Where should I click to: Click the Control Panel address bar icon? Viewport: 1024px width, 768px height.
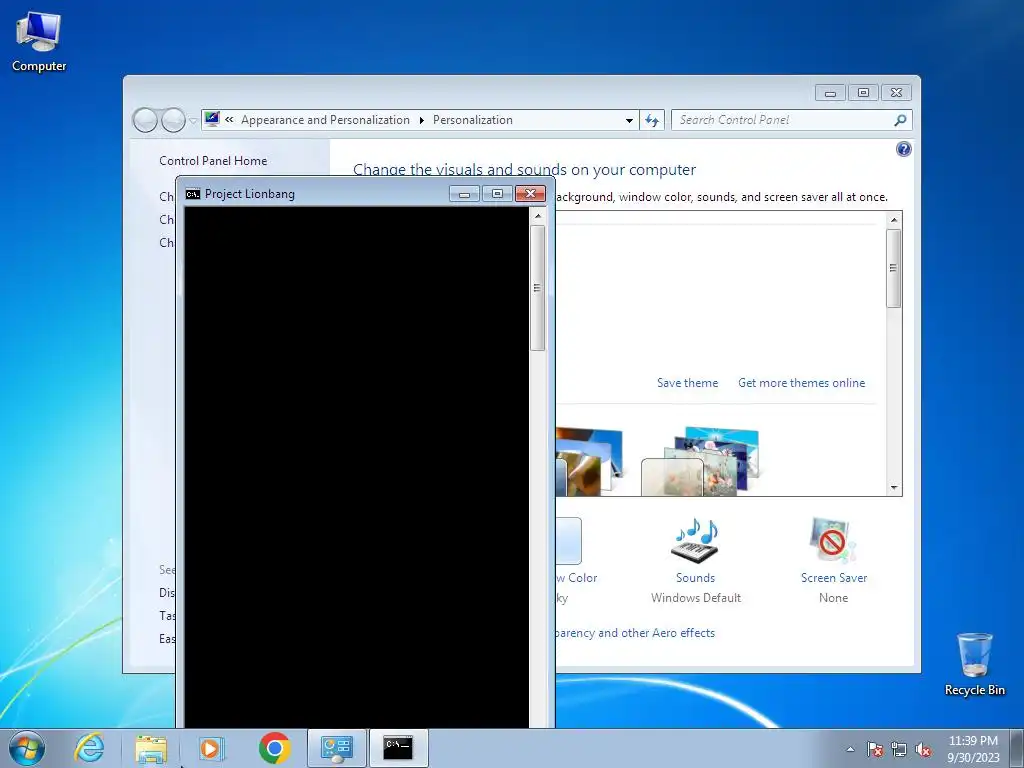tap(212, 119)
